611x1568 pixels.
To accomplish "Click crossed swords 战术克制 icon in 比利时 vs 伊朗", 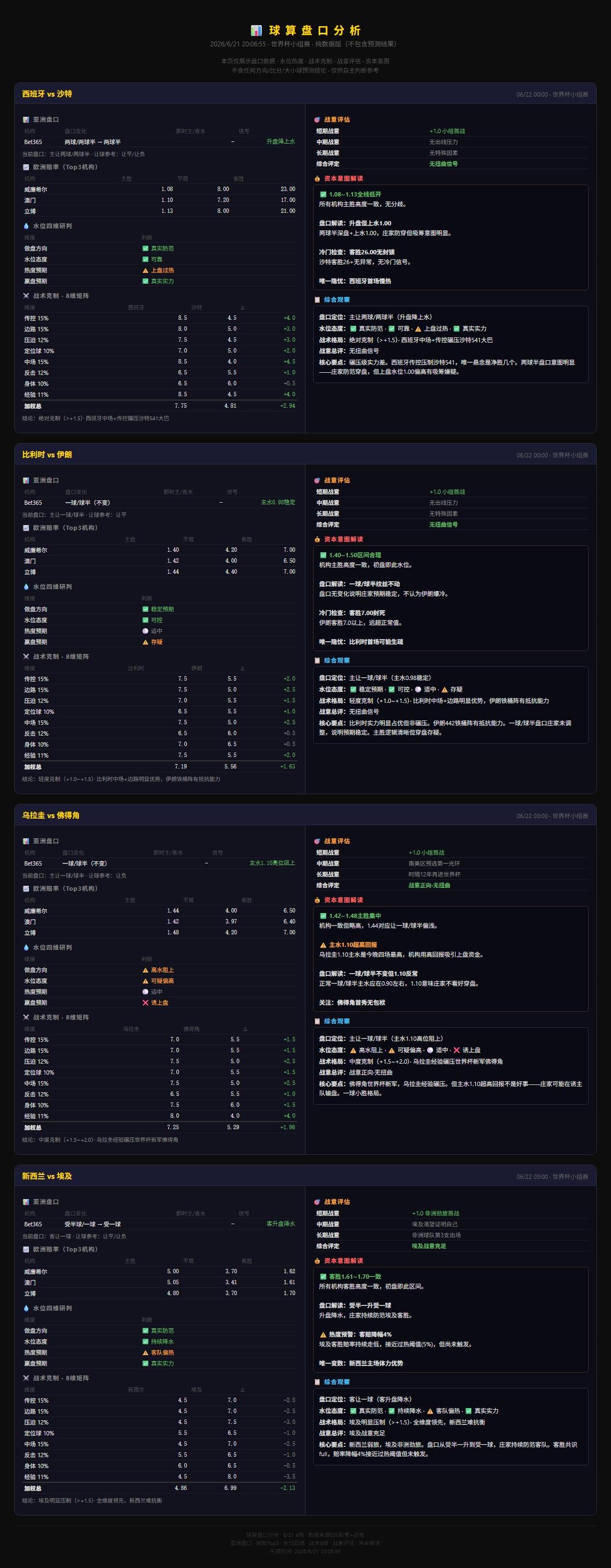I will pyautogui.click(x=26, y=657).
